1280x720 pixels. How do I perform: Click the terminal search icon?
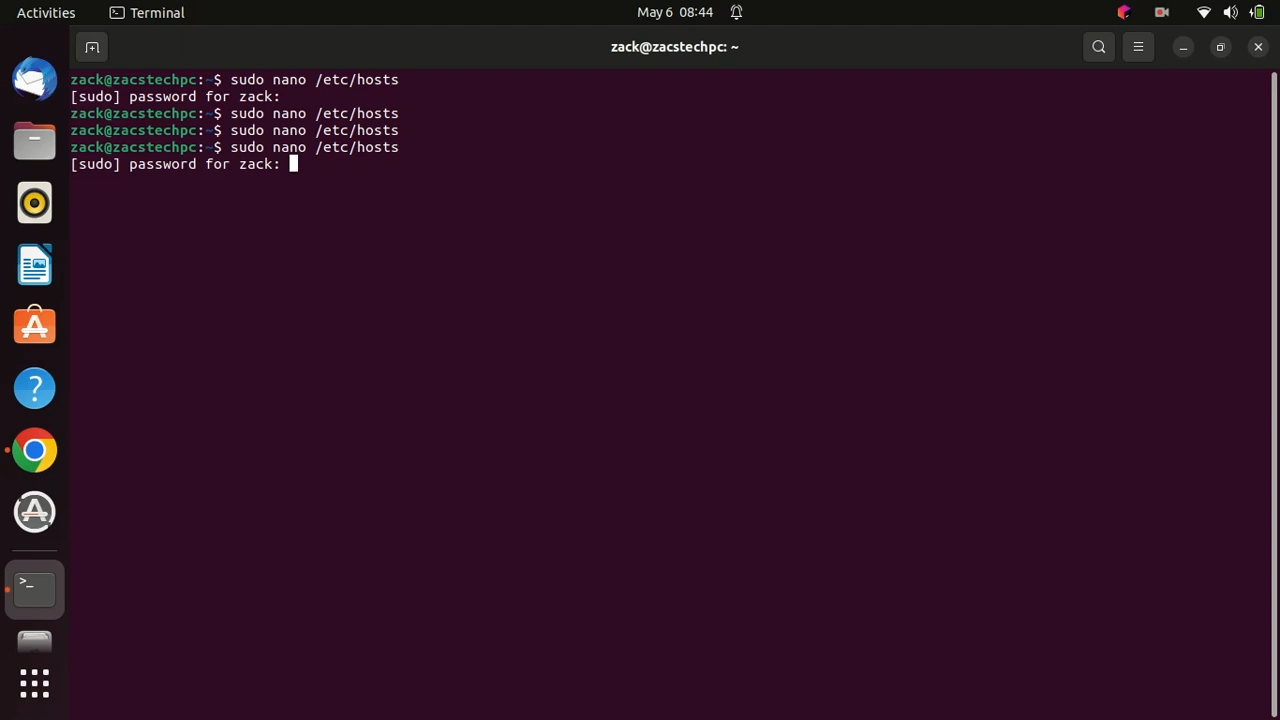tap(1099, 47)
